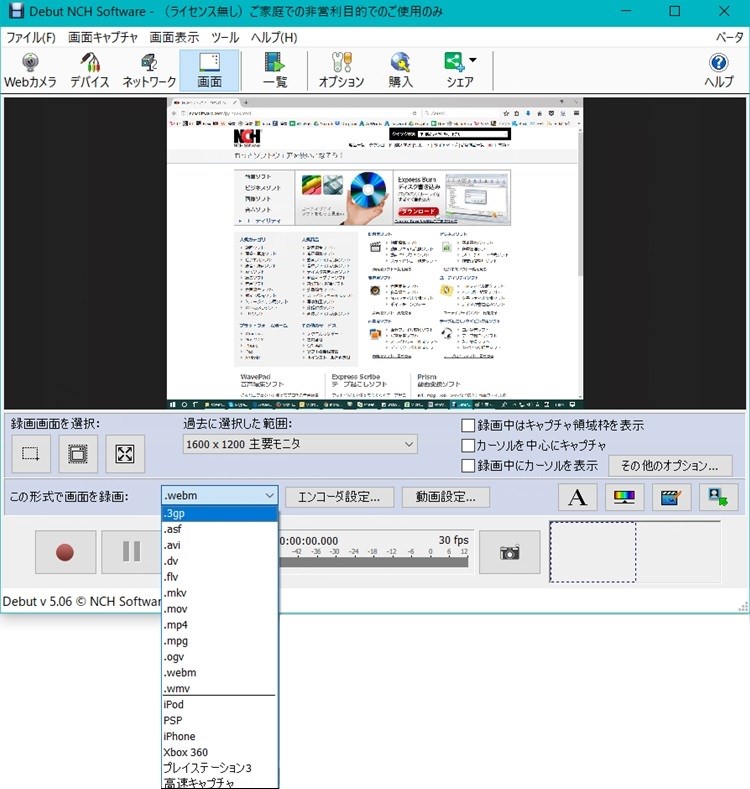
Task: Open text caption overlay tool
Action: pos(577,497)
